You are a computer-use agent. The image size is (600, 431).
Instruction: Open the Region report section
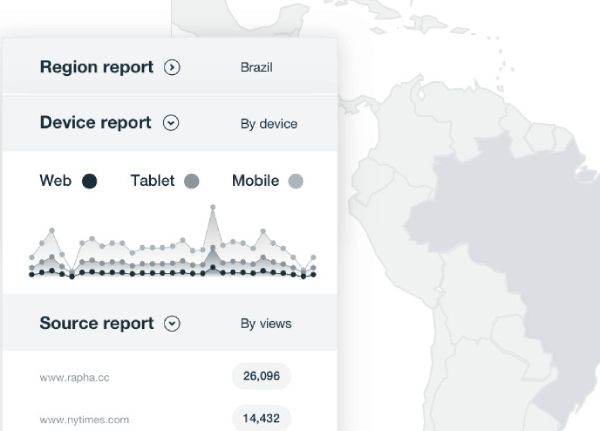coord(96,68)
